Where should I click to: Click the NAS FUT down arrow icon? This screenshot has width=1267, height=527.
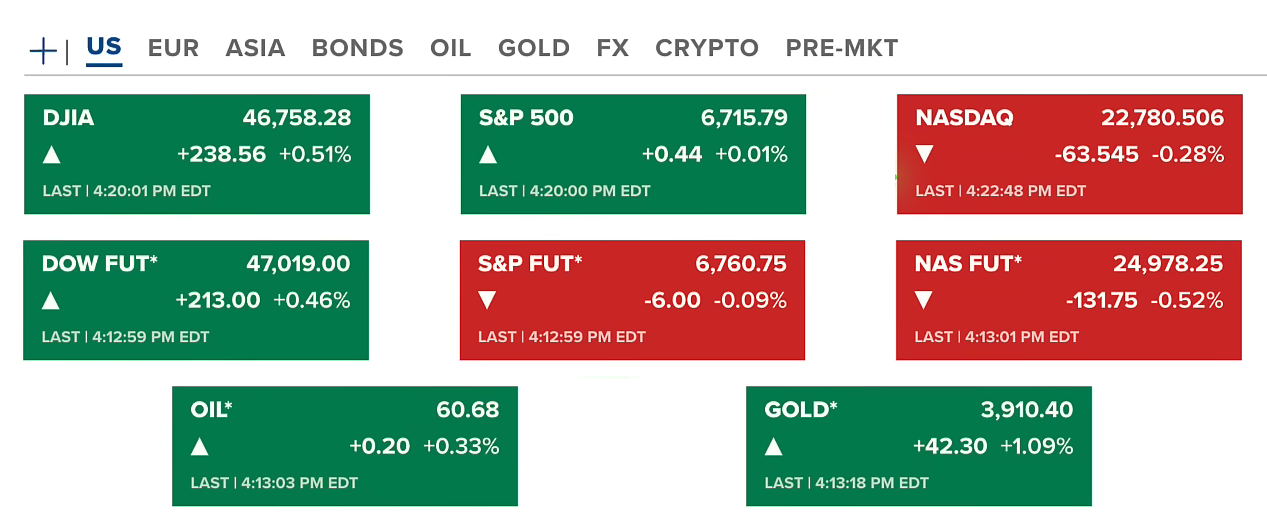pos(924,301)
